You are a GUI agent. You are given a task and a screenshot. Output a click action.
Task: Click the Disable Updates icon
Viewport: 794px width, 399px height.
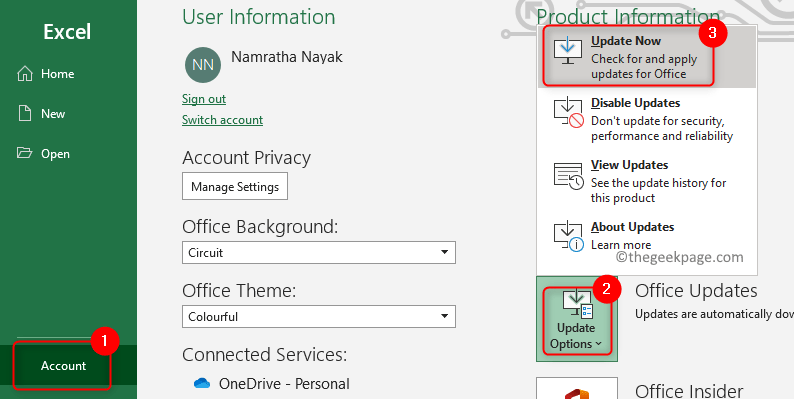click(x=569, y=111)
